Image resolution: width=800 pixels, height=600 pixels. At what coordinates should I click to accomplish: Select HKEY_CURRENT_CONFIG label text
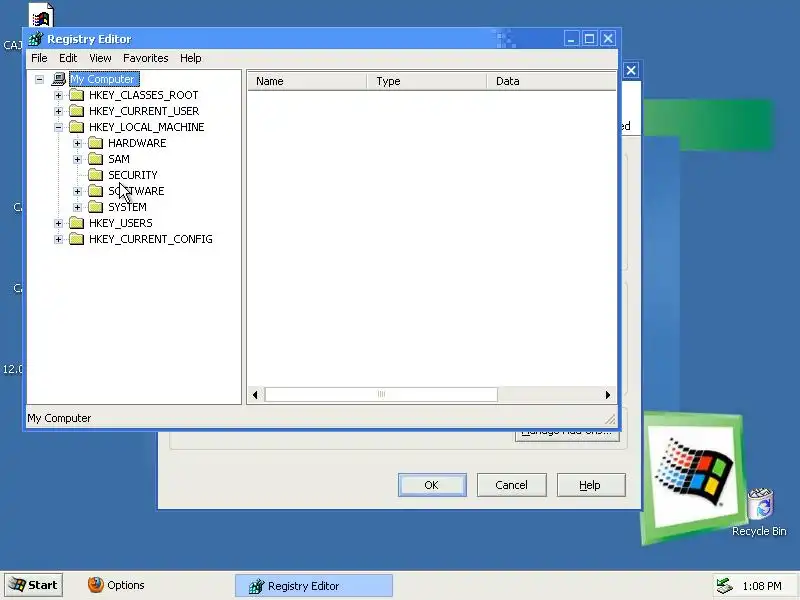tap(151, 239)
